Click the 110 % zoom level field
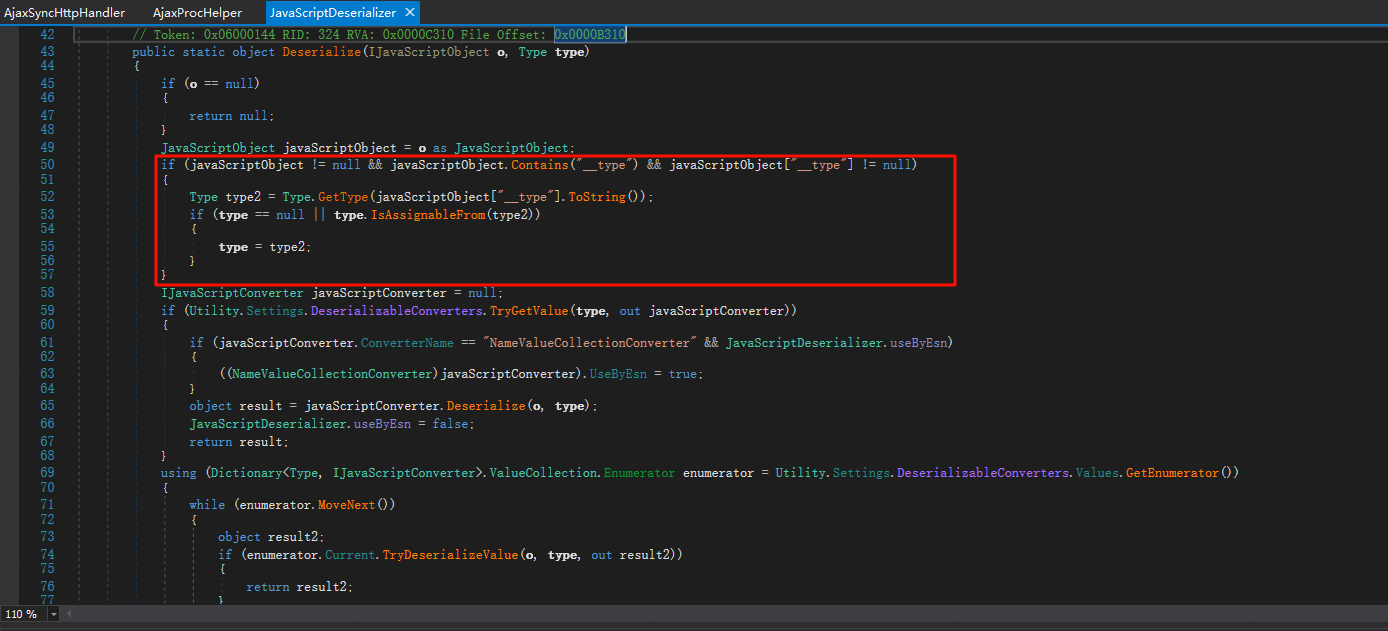Image resolution: width=1388 pixels, height=631 pixels. (x=22, y=614)
